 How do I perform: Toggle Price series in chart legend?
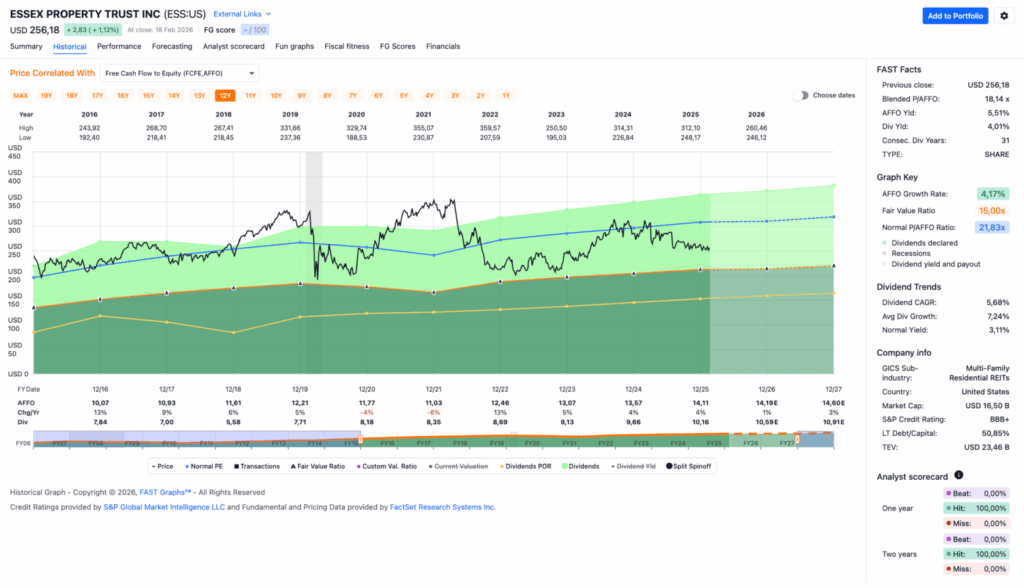click(165, 467)
